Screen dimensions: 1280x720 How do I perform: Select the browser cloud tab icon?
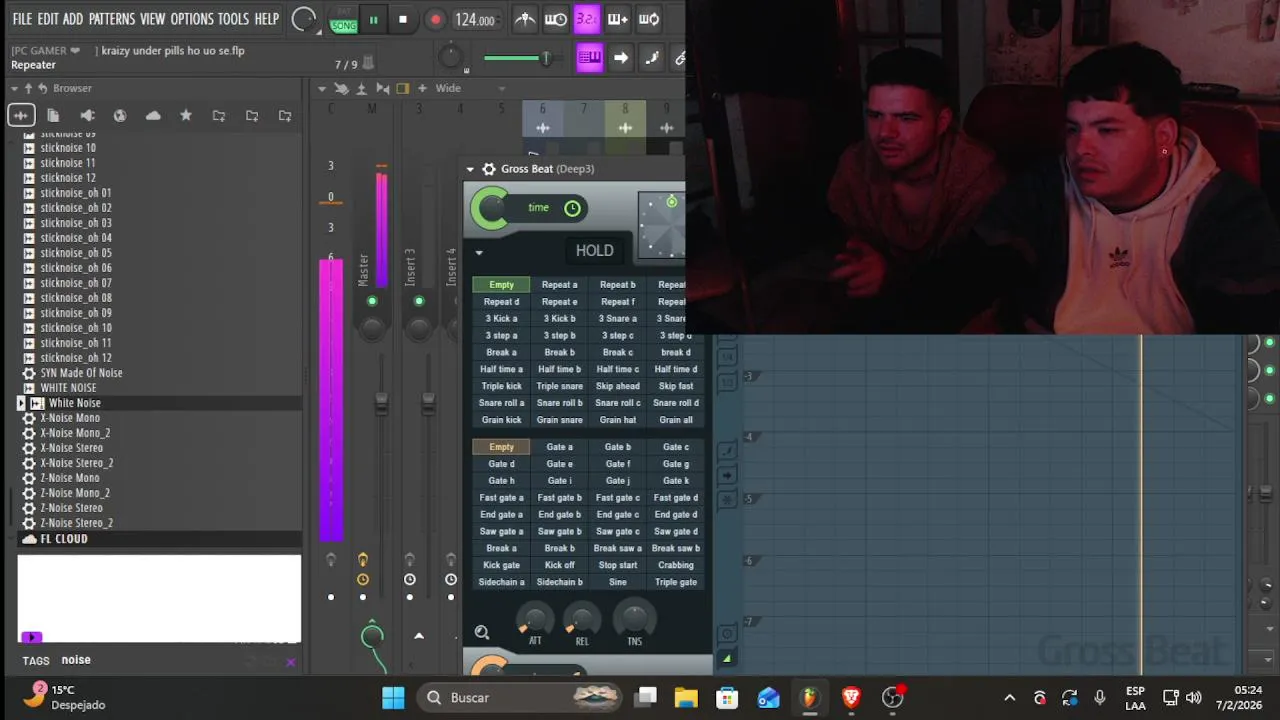click(x=153, y=115)
